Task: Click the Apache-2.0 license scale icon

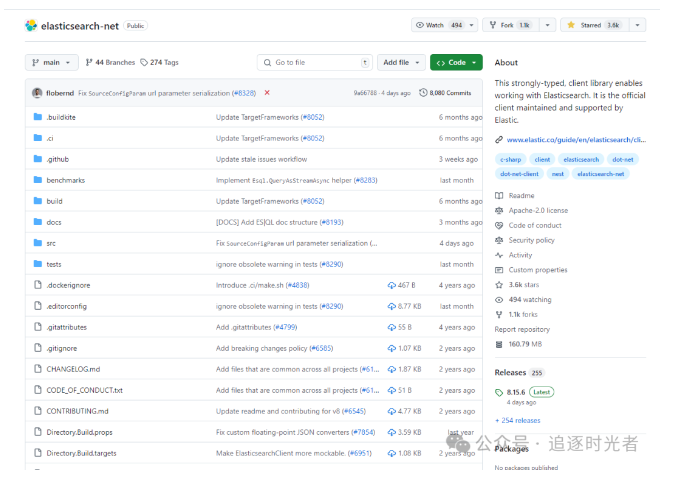Action: coord(499,210)
